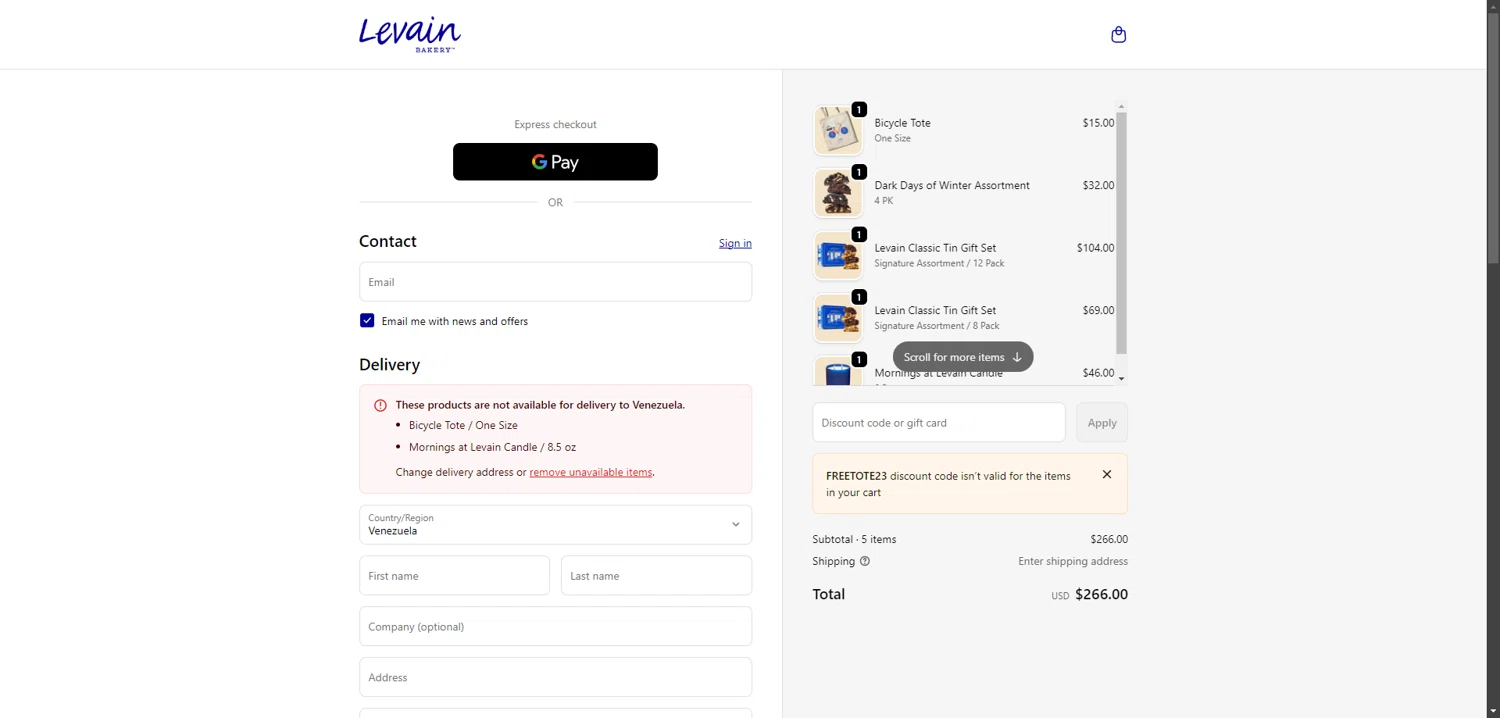Click the red delivery error icon

pyautogui.click(x=380, y=405)
